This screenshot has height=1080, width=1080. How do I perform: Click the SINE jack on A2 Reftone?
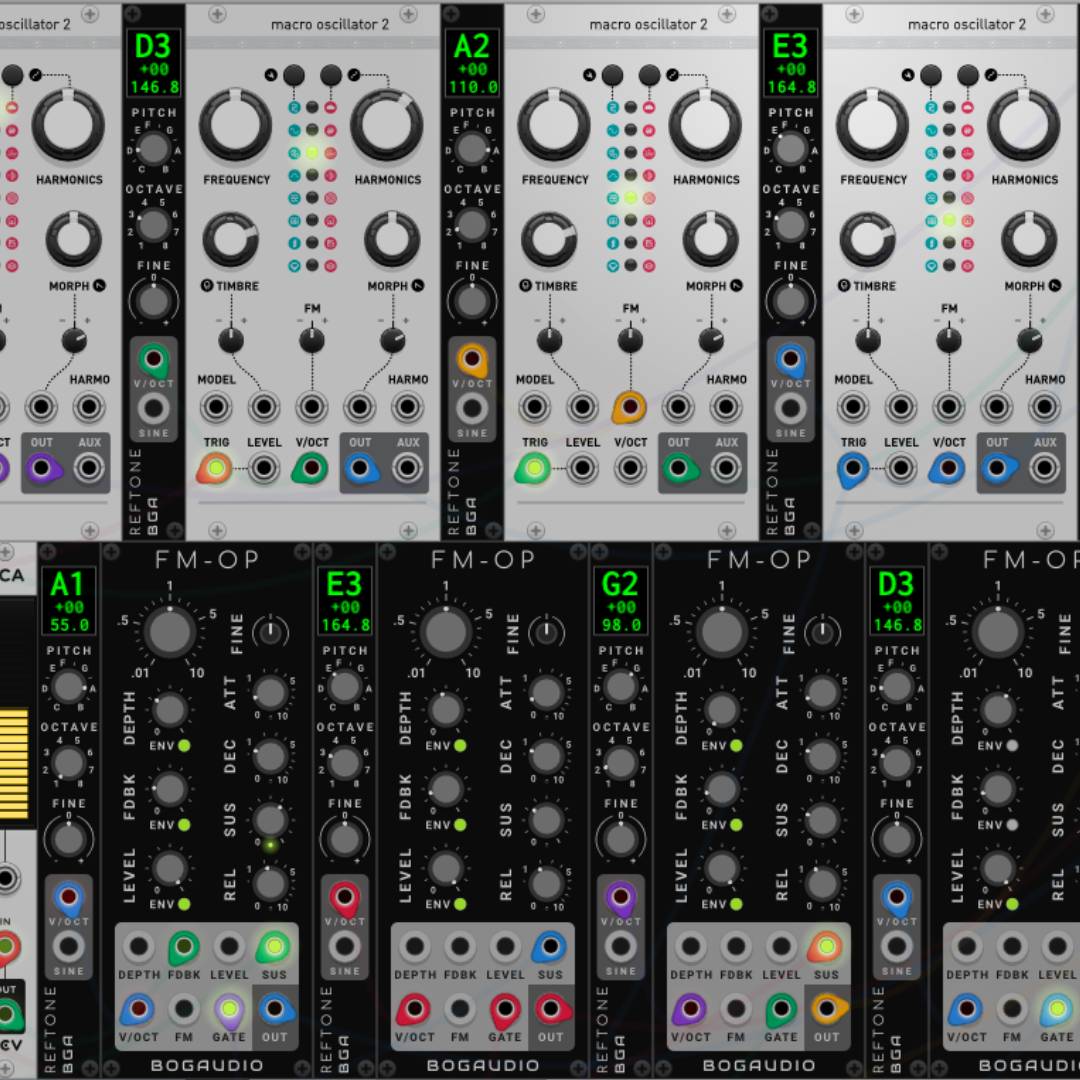(472, 408)
